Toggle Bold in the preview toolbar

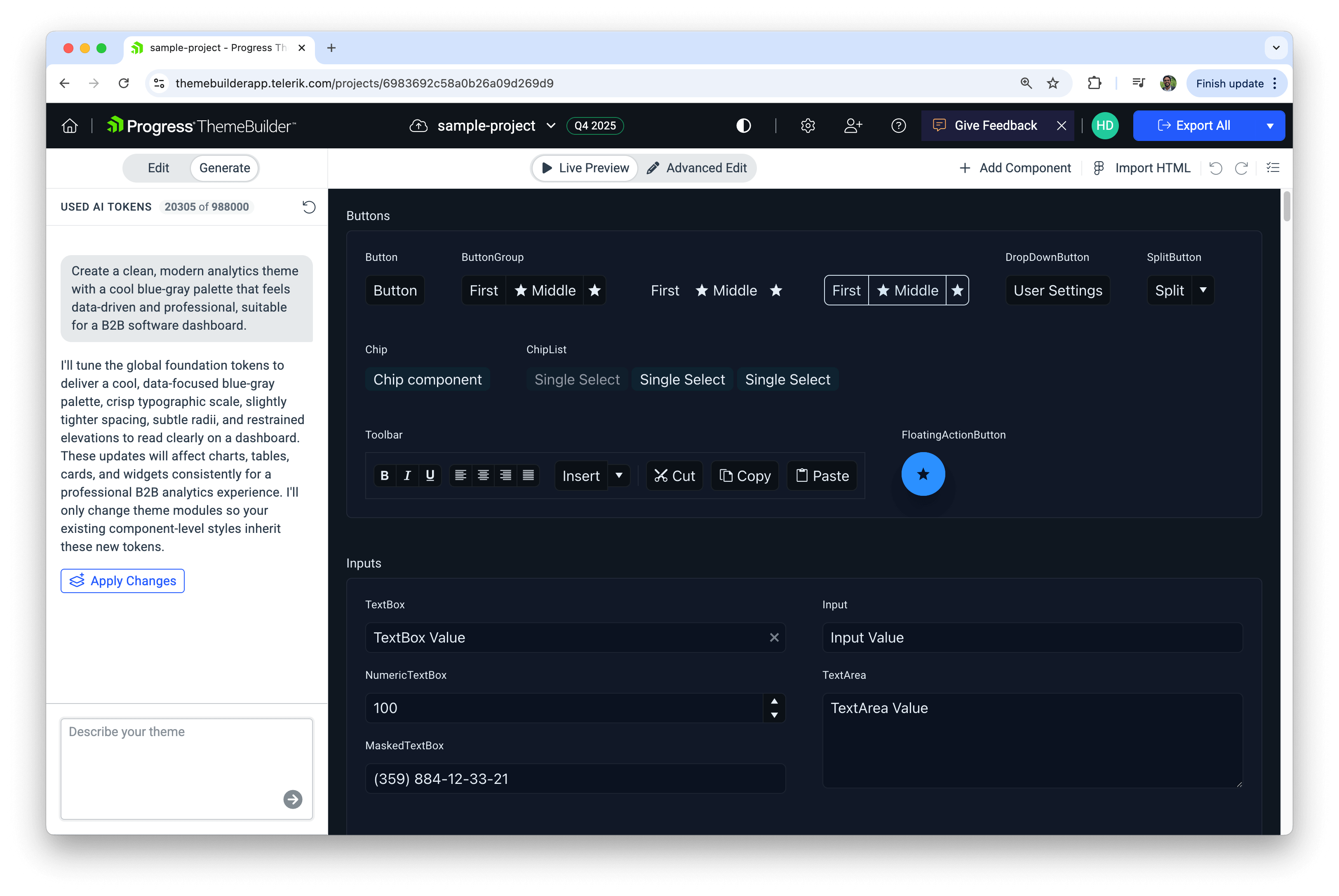[385, 476]
